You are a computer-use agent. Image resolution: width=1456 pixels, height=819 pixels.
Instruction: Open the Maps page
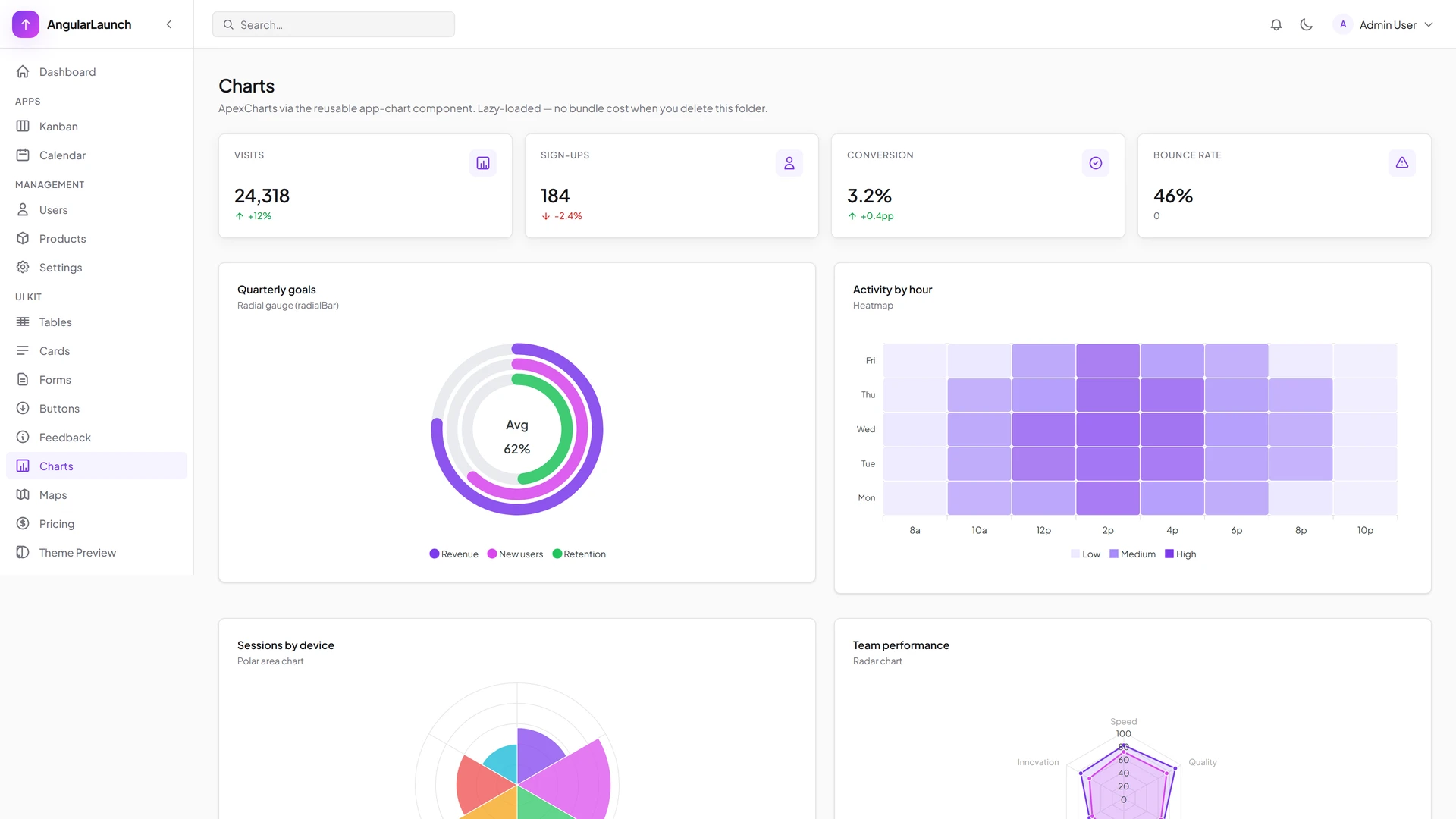pyautogui.click(x=96, y=494)
